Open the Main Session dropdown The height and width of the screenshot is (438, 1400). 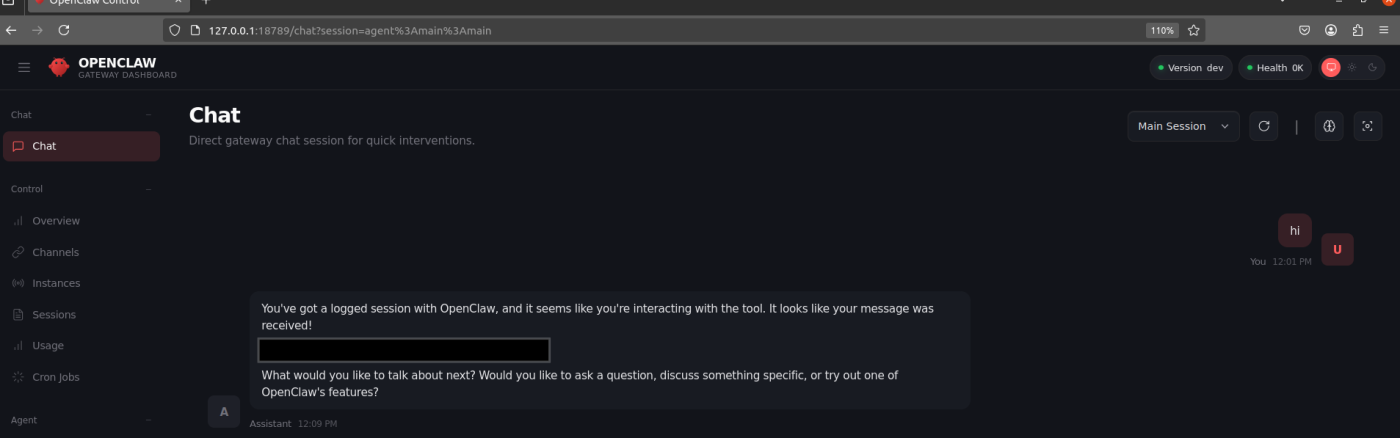point(1183,126)
